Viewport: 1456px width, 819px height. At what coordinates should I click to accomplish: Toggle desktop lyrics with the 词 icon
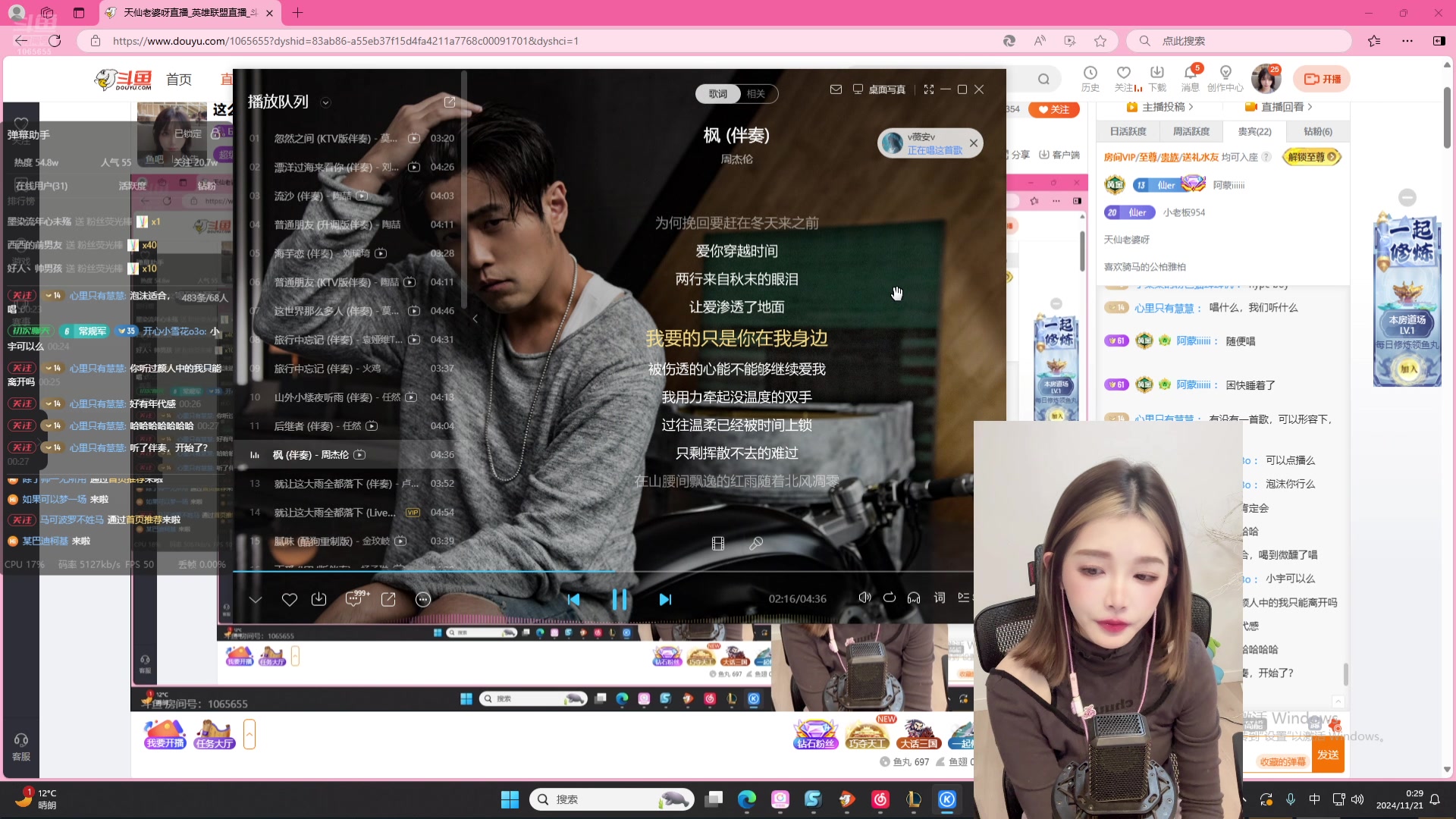(x=940, y=598)
